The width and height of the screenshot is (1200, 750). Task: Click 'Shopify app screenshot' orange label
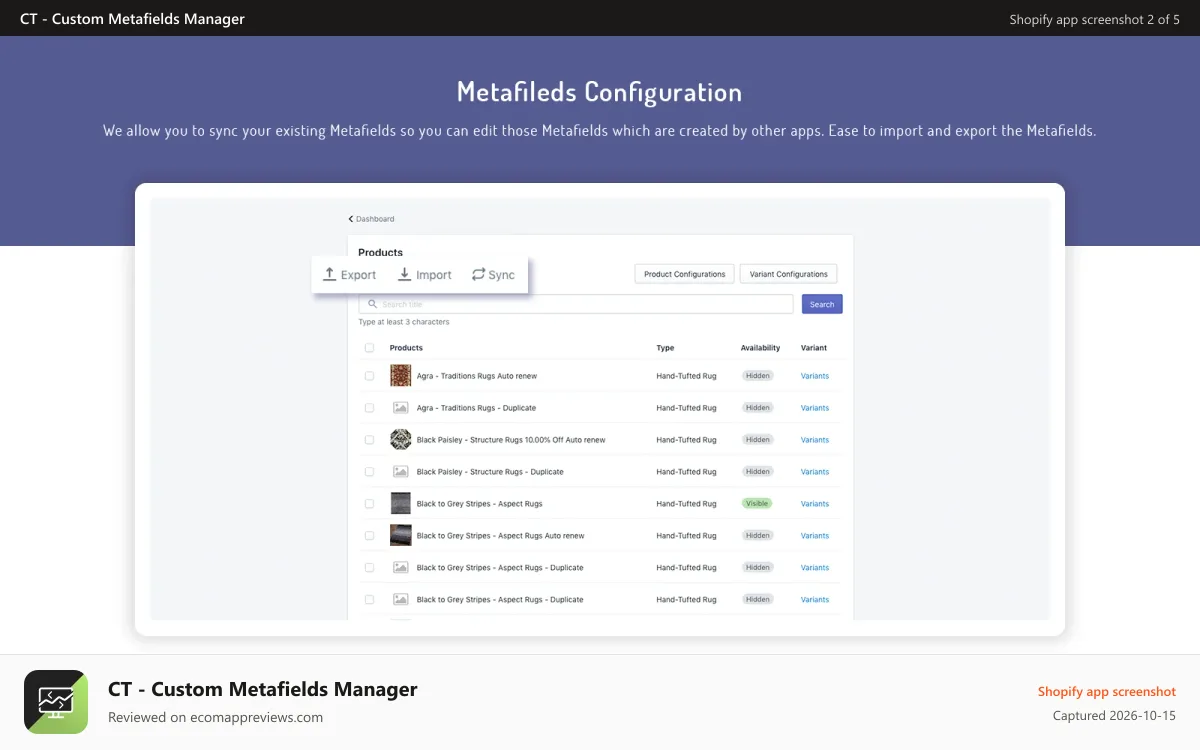tap(1107, 692)
